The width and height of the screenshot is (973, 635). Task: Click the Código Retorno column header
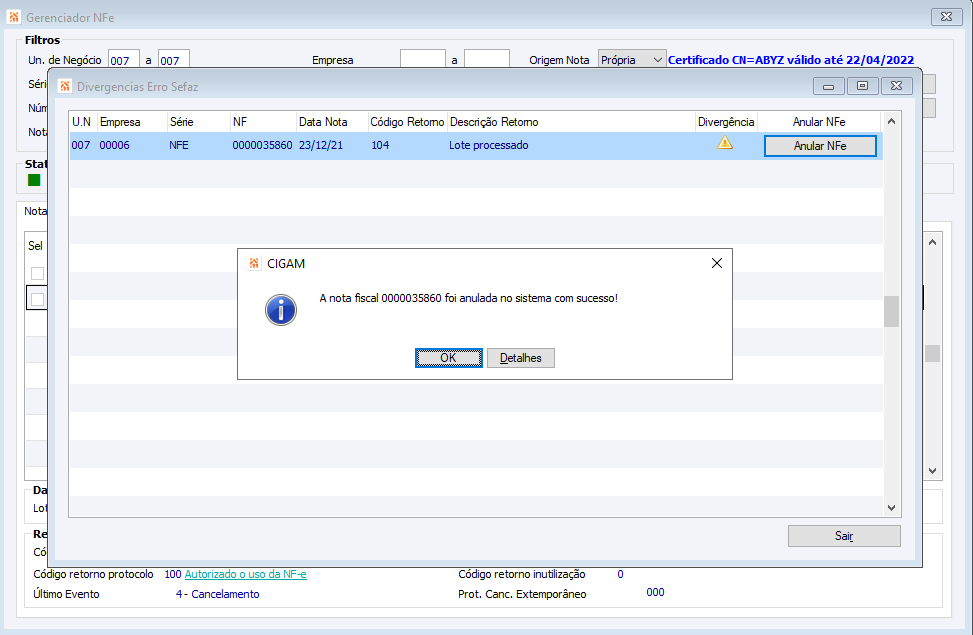(x=407, y=122)
